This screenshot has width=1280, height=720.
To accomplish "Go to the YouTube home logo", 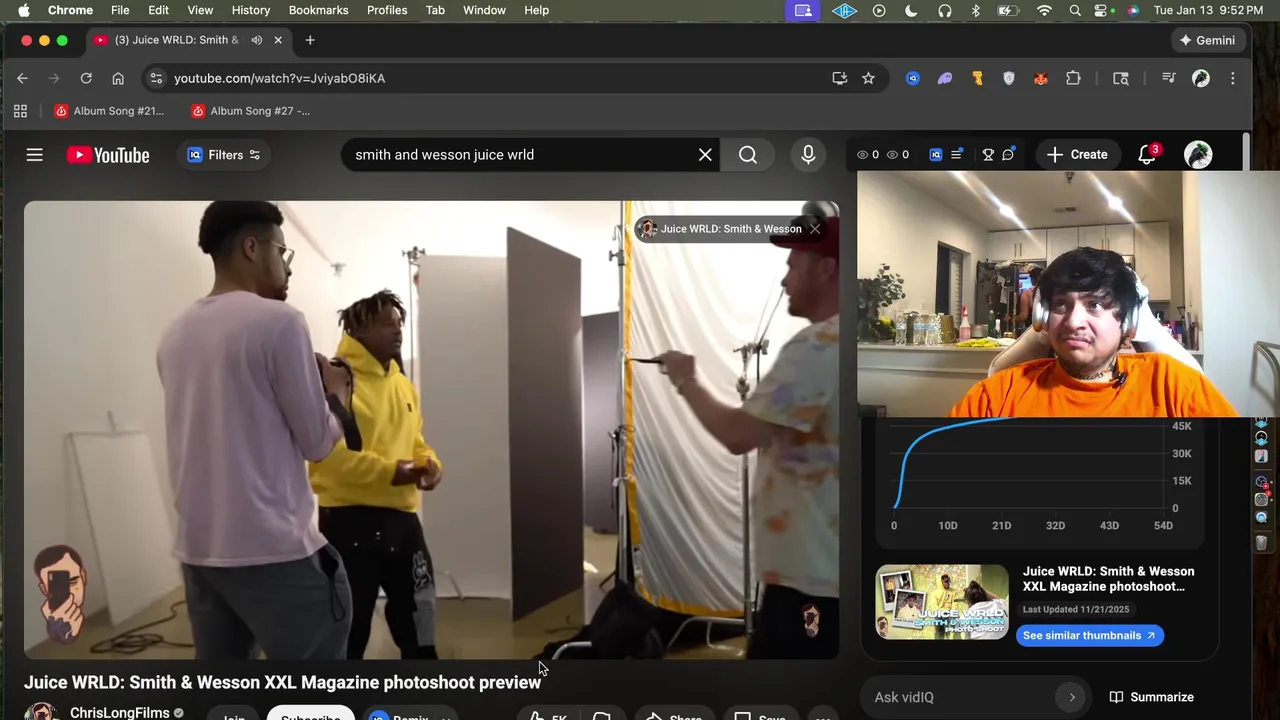I will (108, 155).
